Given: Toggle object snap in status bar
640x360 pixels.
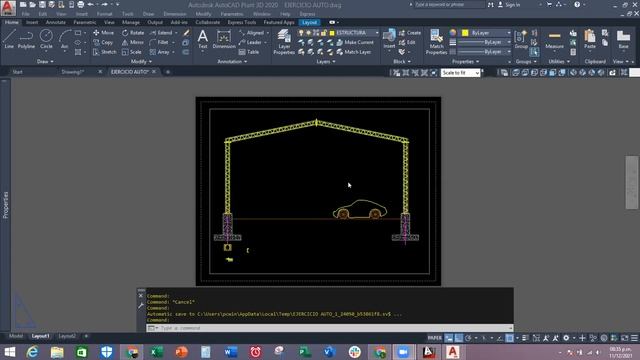Looking at the screenshot, I should (509, 338).
